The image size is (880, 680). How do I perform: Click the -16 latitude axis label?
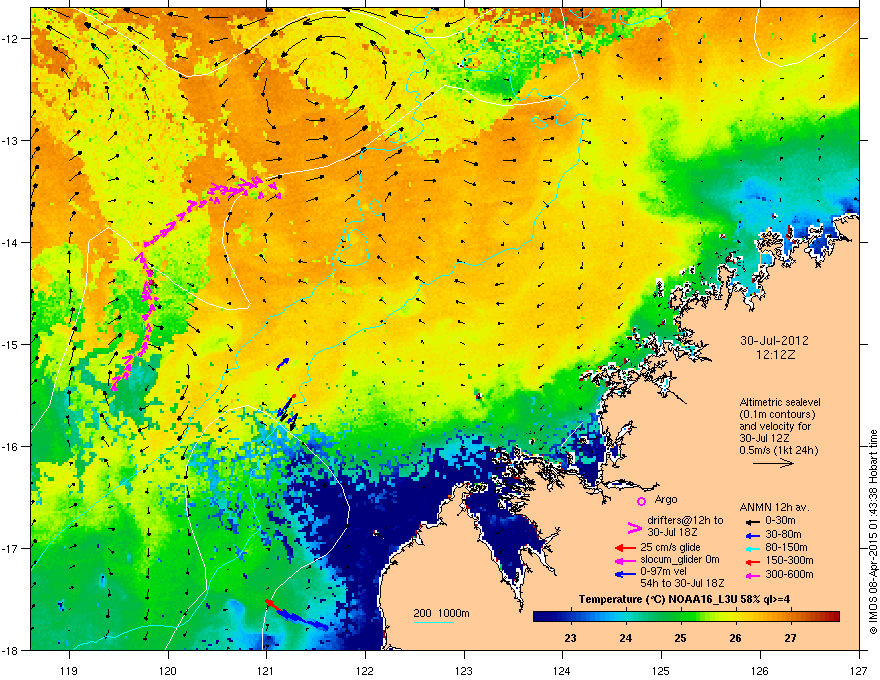click(x=11, y=447)
